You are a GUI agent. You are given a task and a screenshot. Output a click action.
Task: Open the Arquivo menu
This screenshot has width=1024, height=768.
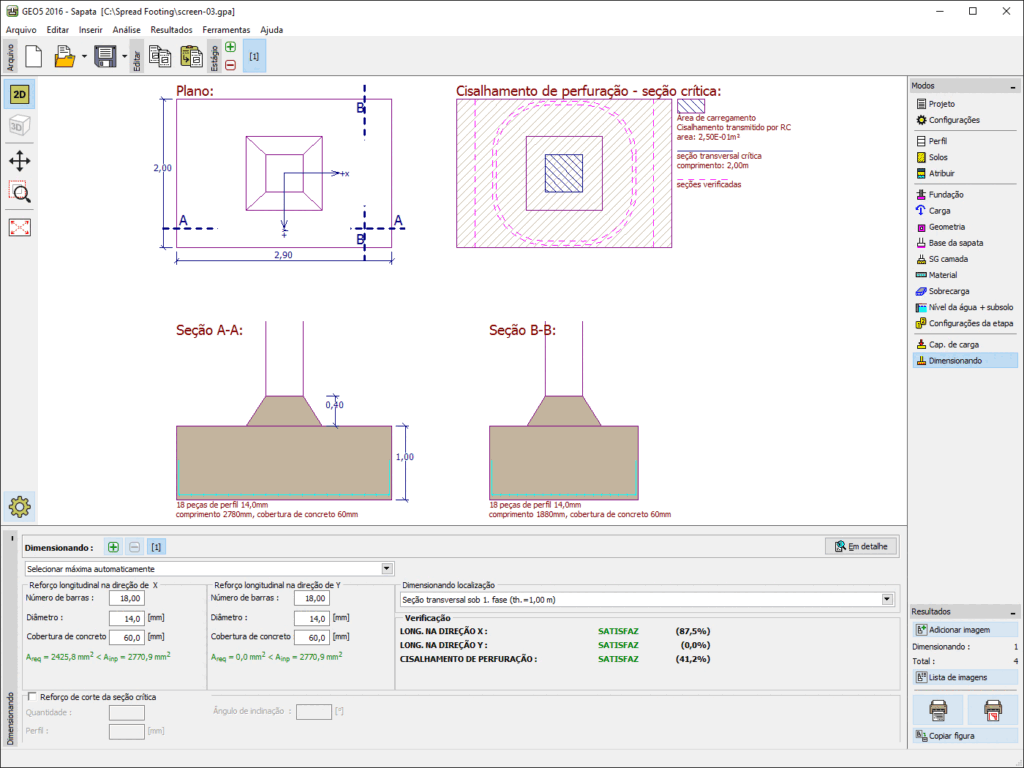pos(21,30)
